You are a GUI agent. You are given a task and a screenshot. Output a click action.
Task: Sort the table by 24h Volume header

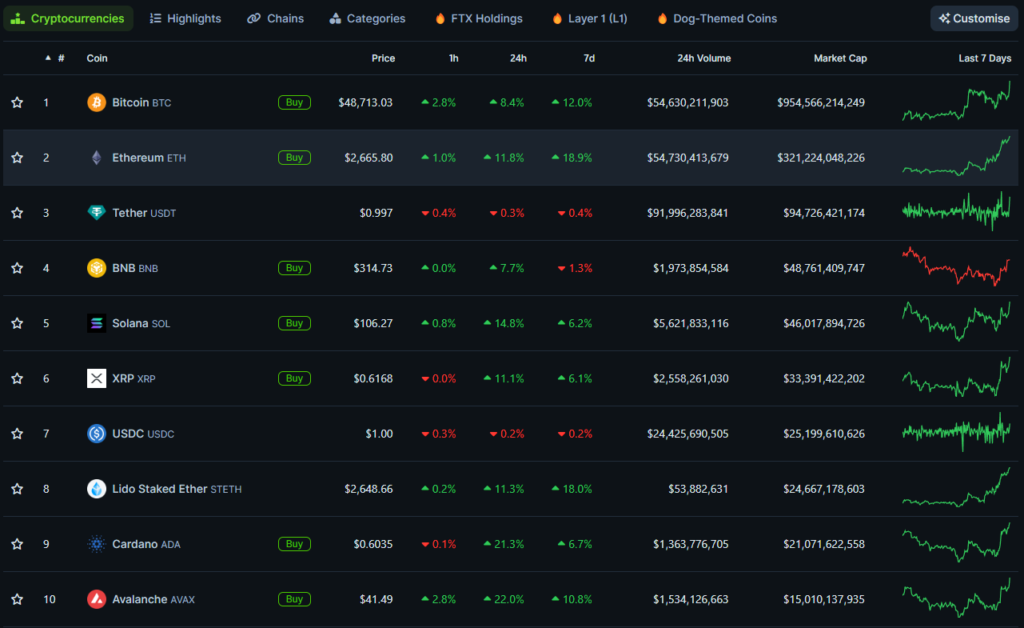point(703,58)
